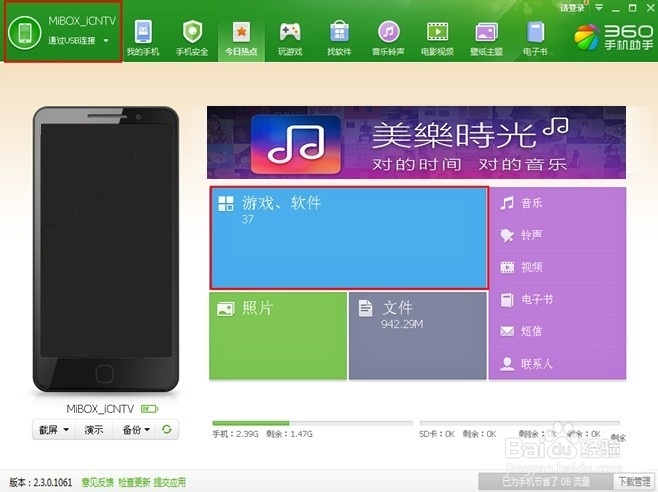Click 检查更新 check update link
This screenshot has height=492, width=658.
point(134,482)
